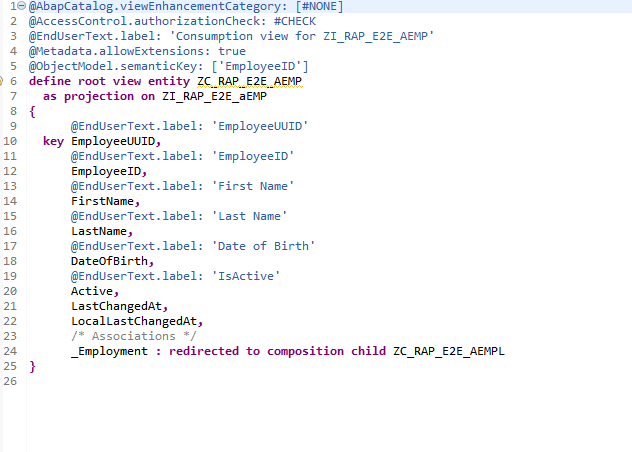Click the 'IsActive' label string
The image size is (632, 452).
246,276
